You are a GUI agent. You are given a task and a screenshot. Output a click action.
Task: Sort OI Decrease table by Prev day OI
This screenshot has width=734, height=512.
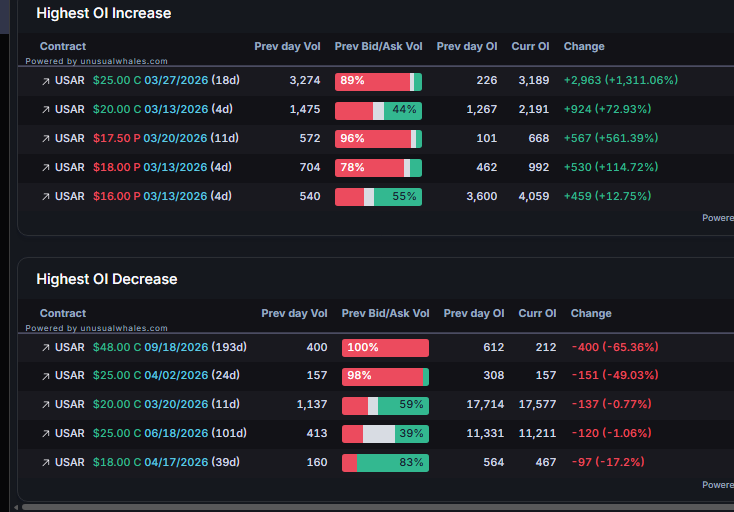click(474, 313)
